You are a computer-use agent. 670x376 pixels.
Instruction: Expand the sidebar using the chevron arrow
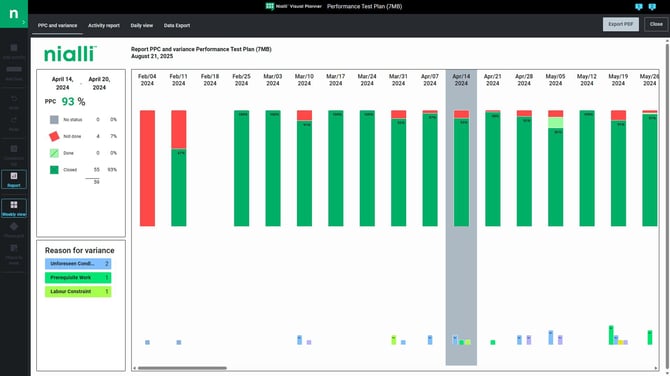(24, 22)
